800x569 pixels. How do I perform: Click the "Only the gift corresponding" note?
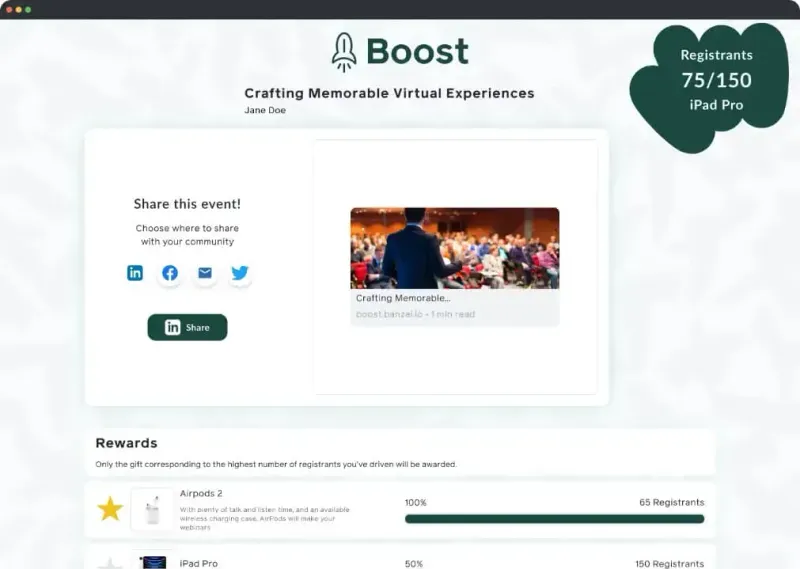[276, 464]
